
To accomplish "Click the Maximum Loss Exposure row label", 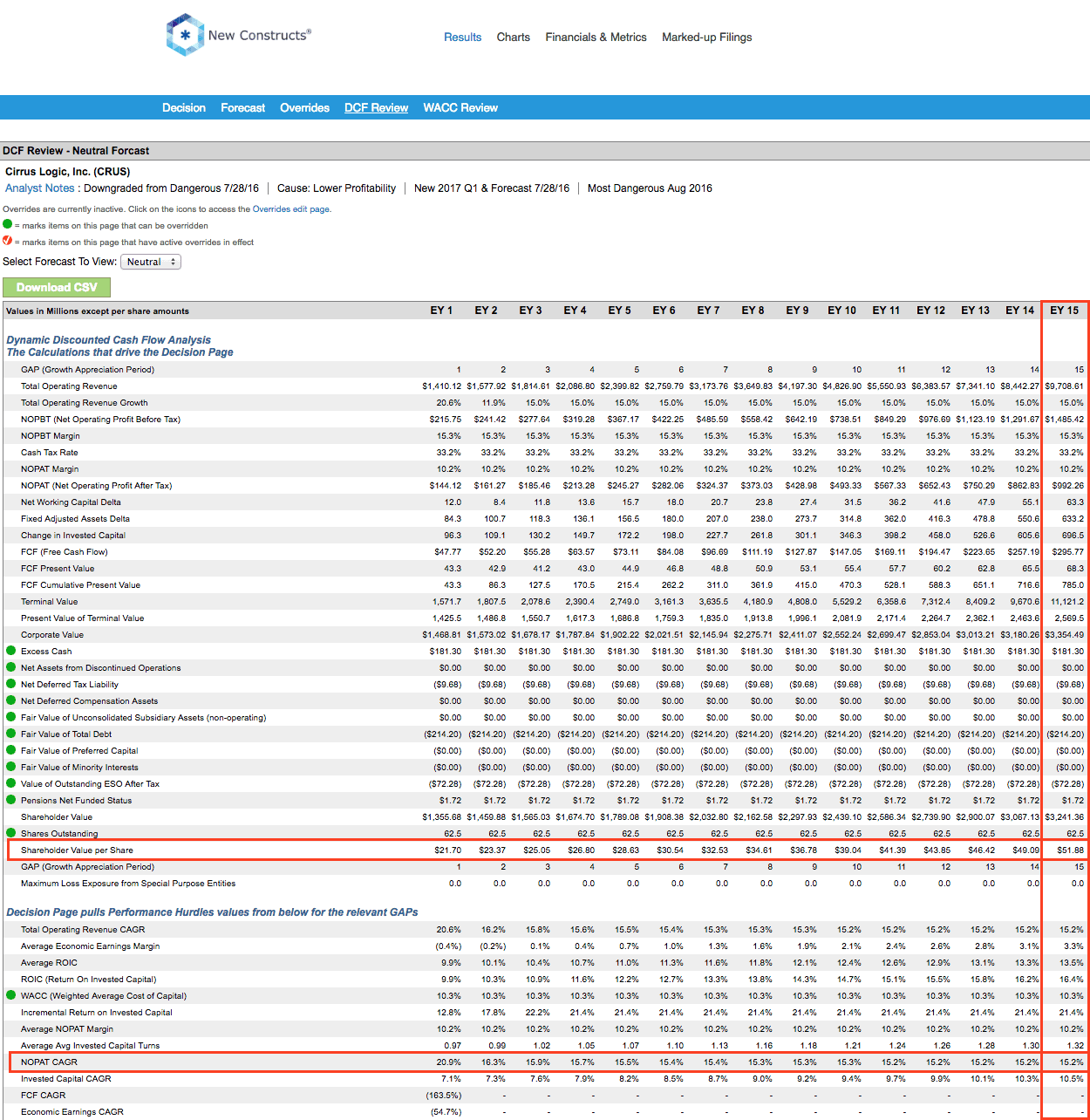I will [128, 884].
